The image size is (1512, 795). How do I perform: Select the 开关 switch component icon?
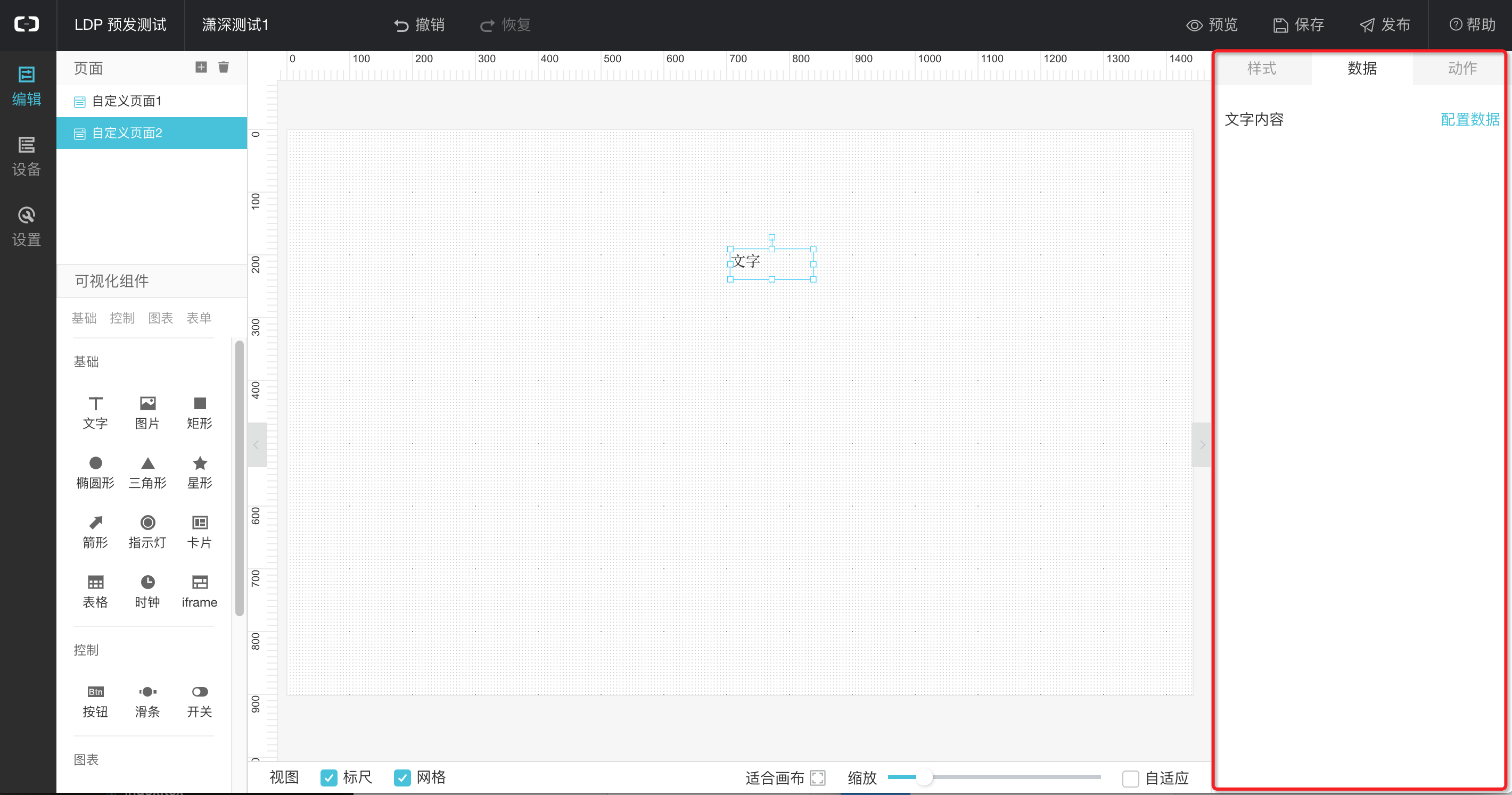(200, 692)
